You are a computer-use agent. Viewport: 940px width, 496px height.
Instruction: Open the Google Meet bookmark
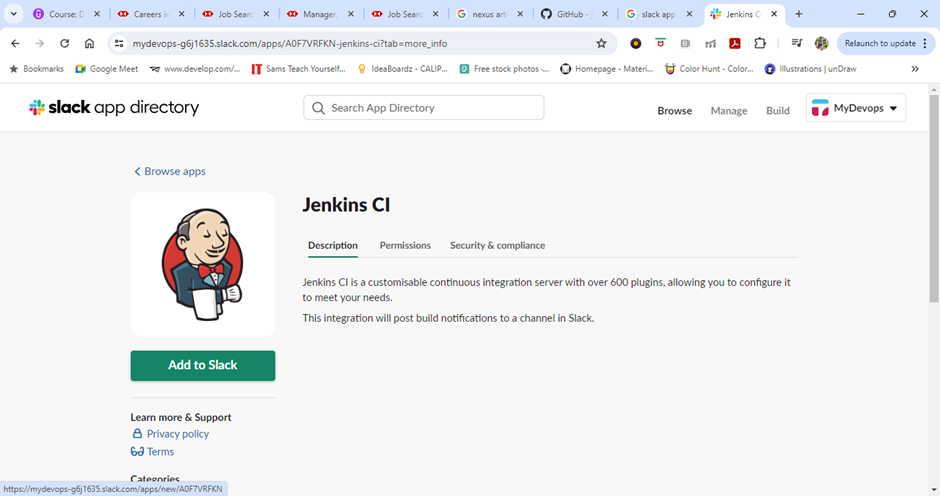point(107,69)
